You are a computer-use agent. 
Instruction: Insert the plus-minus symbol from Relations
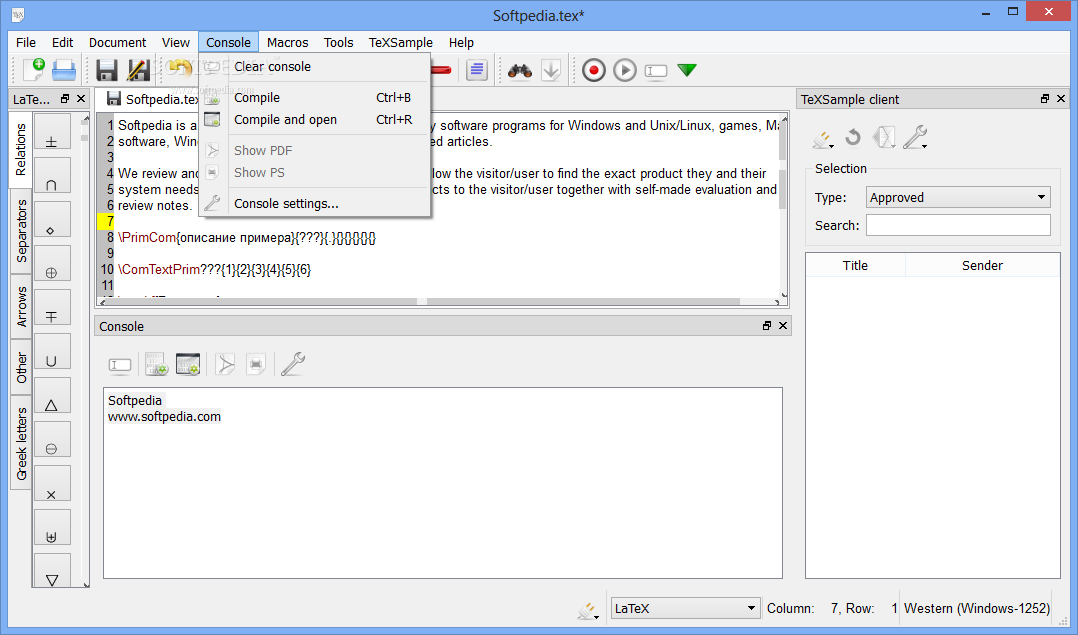click(x=52, y=131)
